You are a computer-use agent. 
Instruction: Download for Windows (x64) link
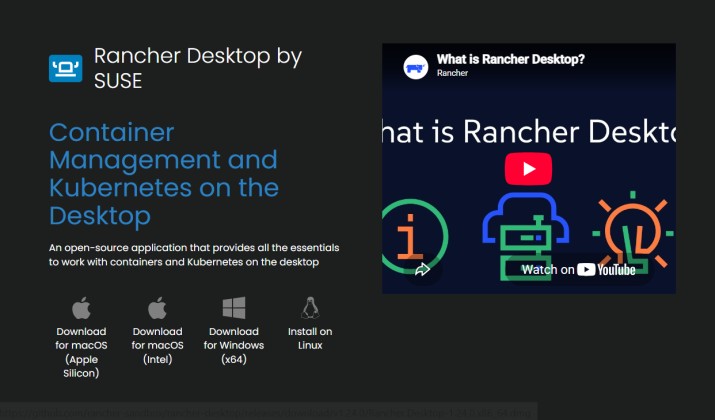(234, 345)
